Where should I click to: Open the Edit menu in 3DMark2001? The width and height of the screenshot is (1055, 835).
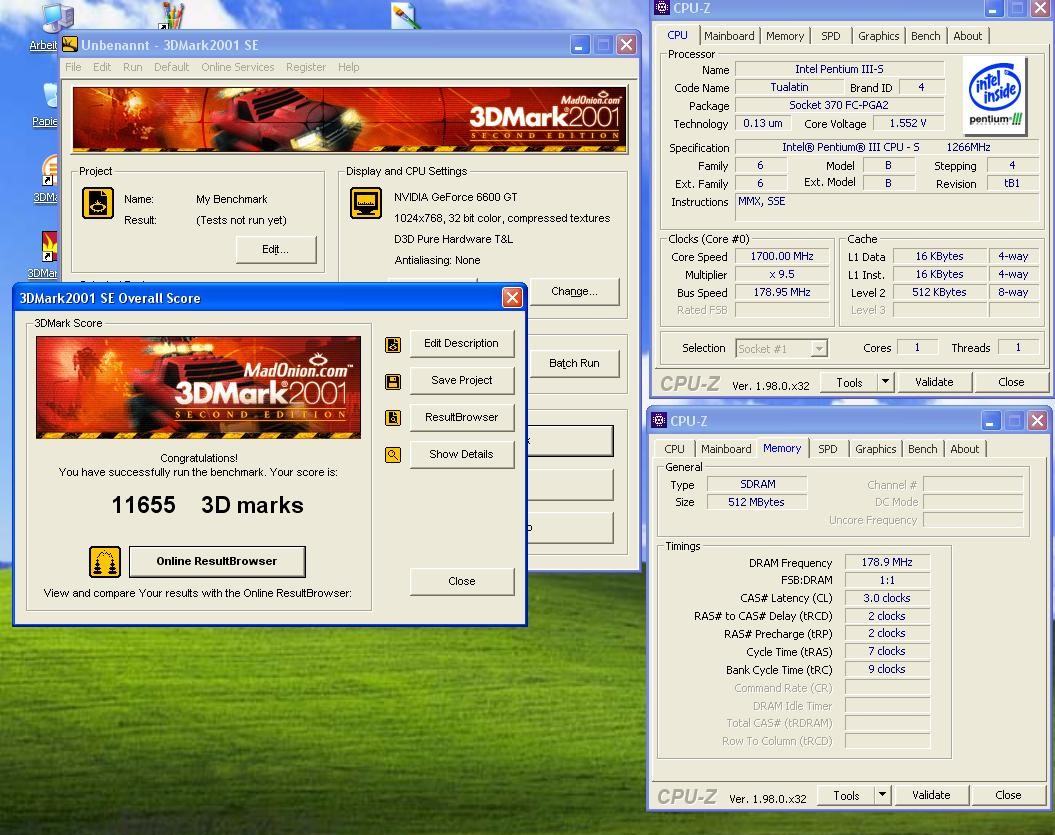[x=102, y=67]
